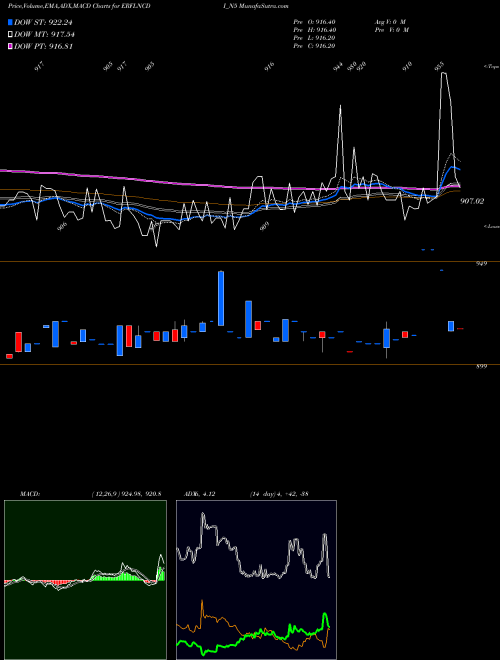The width and height of the screenshot is (500, 660).
Task: Click the Pre L: 916.20 value
Action: [x=314, y=38]
